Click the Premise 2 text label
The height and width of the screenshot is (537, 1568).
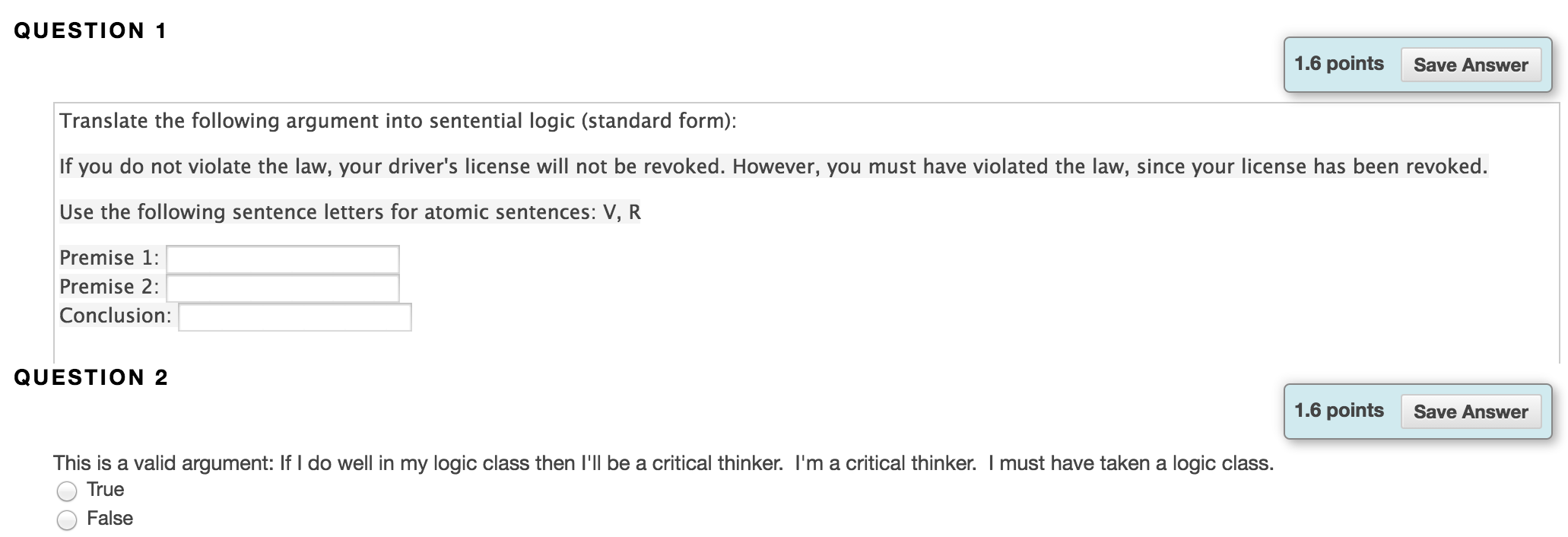(108, 287)
